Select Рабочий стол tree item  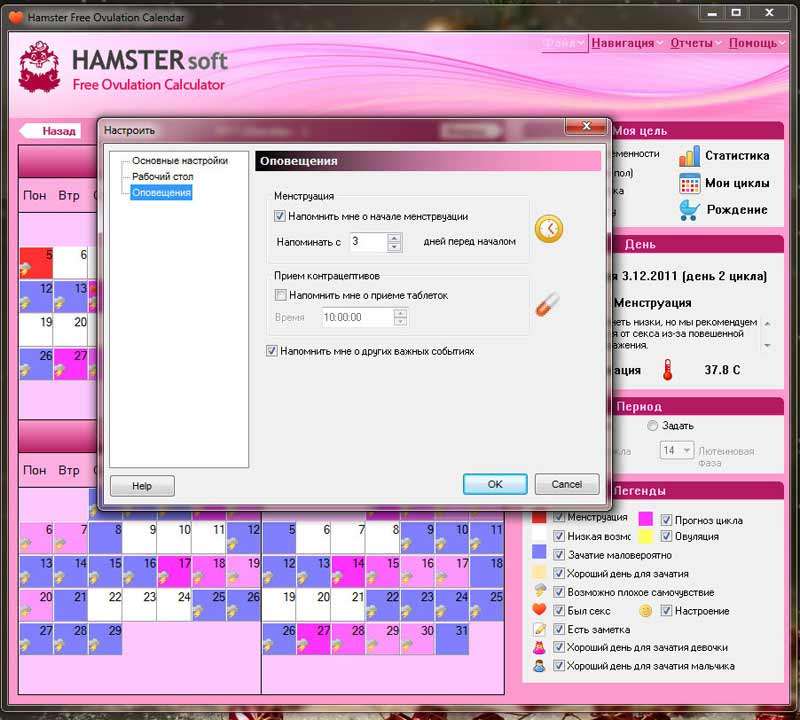click(162, 177)
